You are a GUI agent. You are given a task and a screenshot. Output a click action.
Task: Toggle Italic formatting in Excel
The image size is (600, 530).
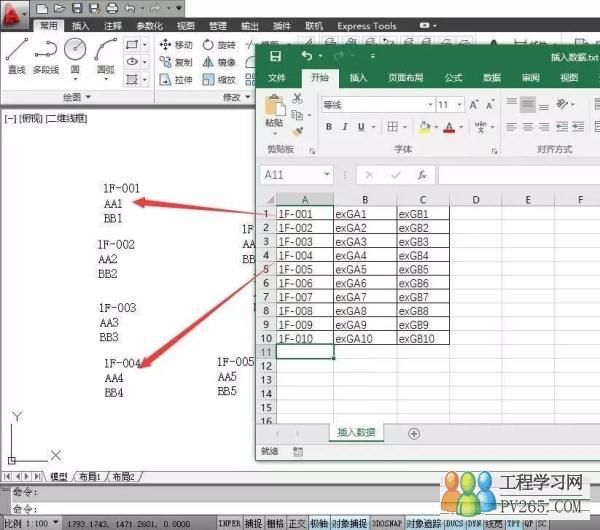(x=345, y=127)
